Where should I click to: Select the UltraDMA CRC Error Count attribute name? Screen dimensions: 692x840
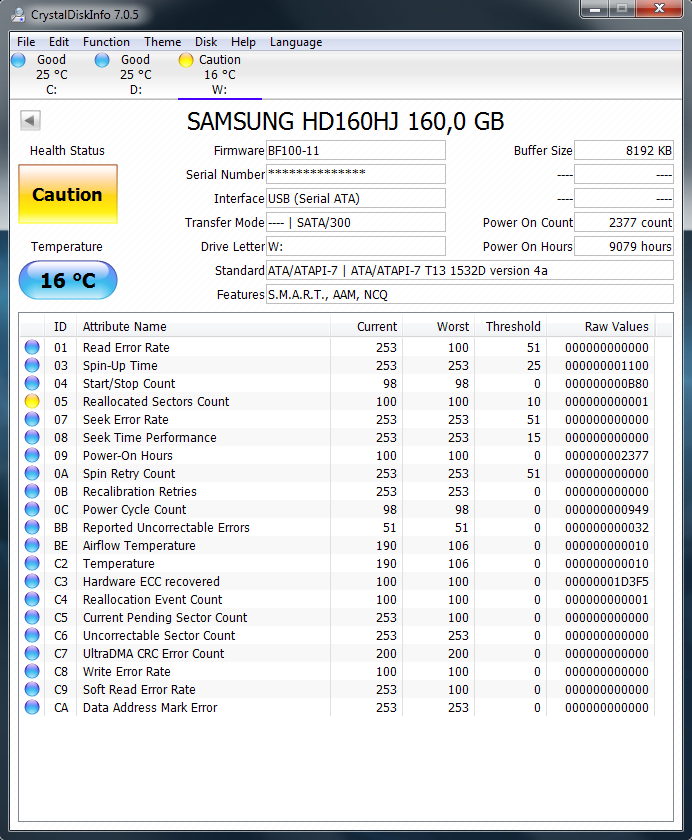coord(153,654)
